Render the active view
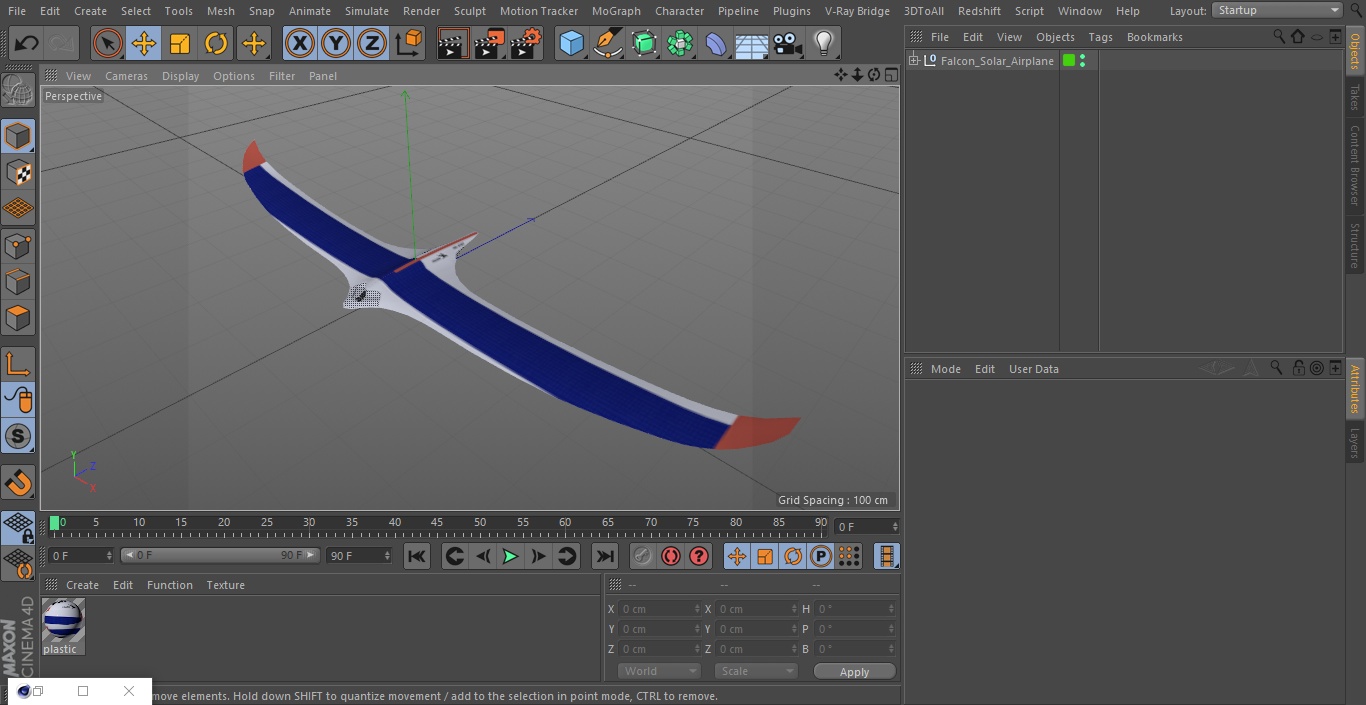Image resolution: width=1366 pixels, height=705 pixels. click(x=453, y=44)
